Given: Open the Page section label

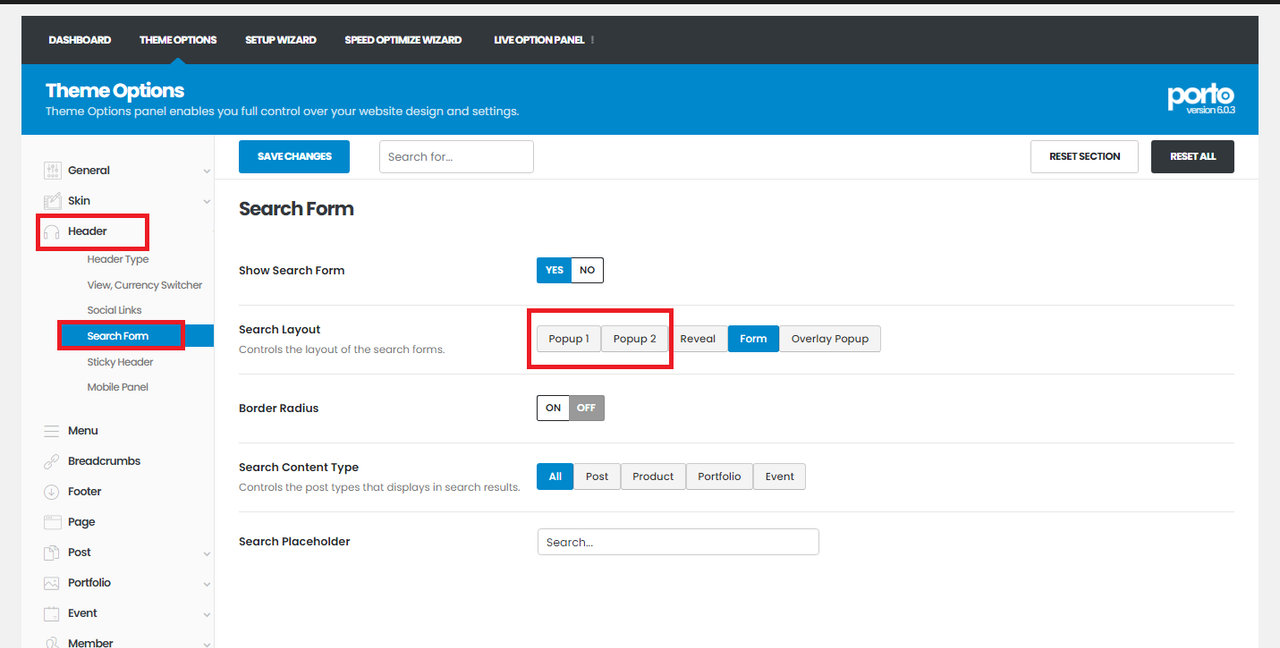Looking at the screenshot, I should tap(82, 522).
